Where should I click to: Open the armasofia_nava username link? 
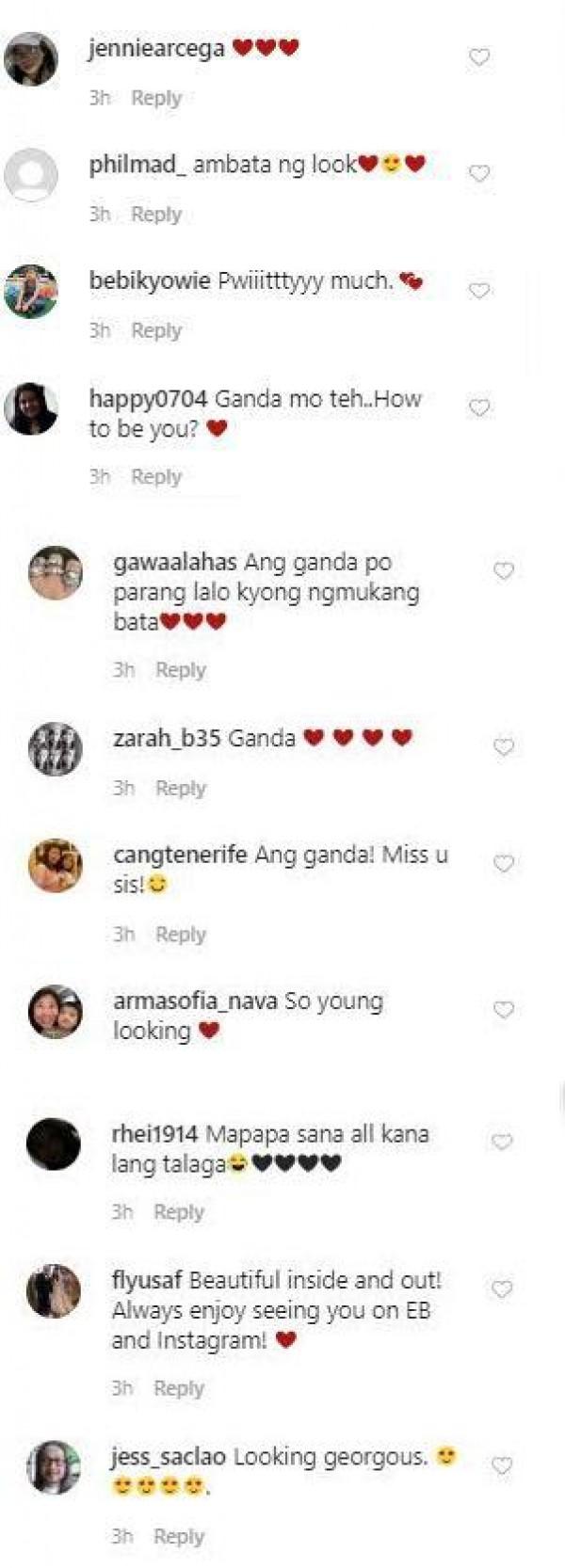click(195, 1000)
